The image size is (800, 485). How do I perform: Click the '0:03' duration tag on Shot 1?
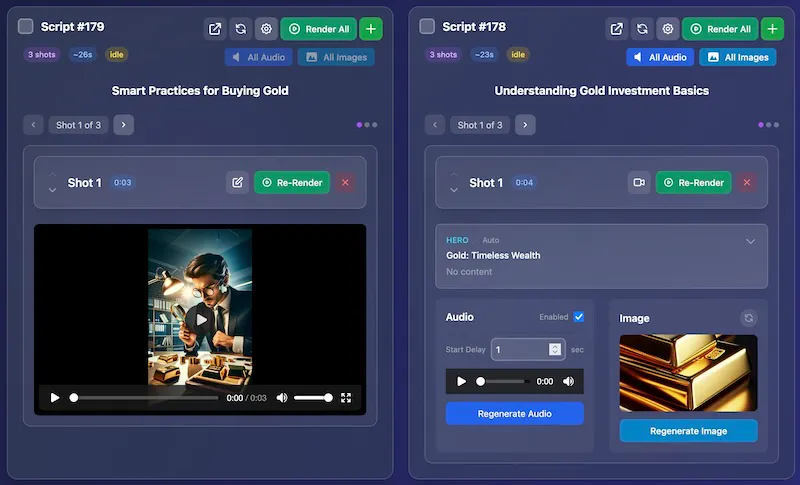coord(122,183)
